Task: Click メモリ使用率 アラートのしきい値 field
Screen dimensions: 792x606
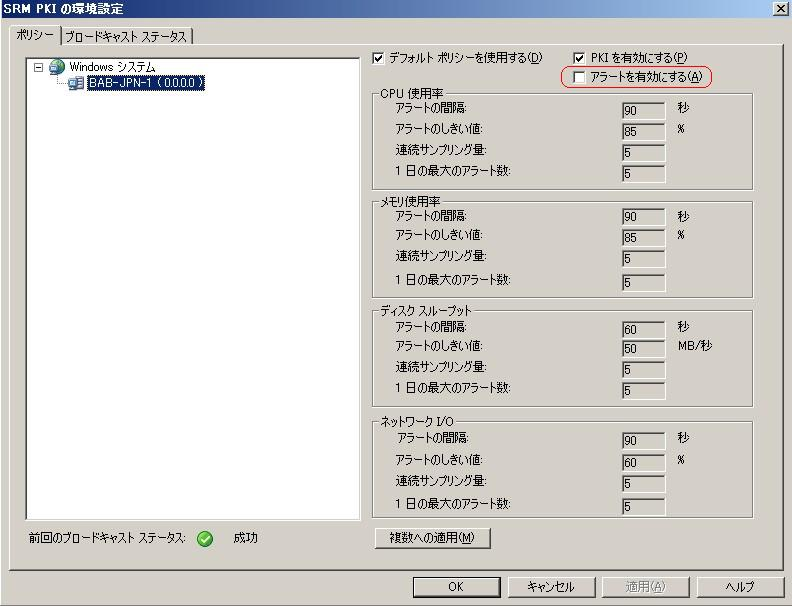Action: pos(644,238)
